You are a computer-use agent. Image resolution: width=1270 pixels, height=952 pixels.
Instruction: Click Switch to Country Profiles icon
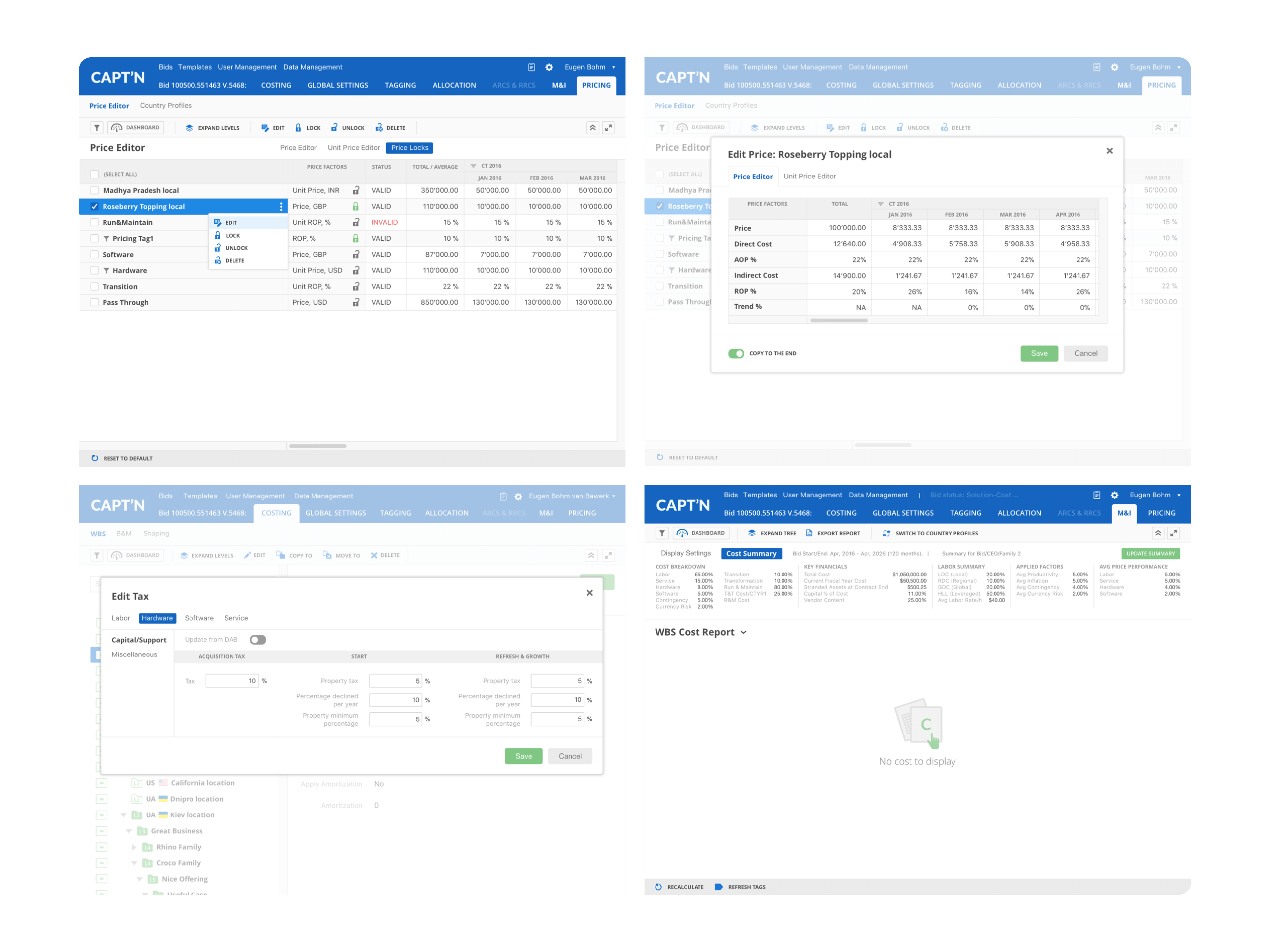[886, 533]
